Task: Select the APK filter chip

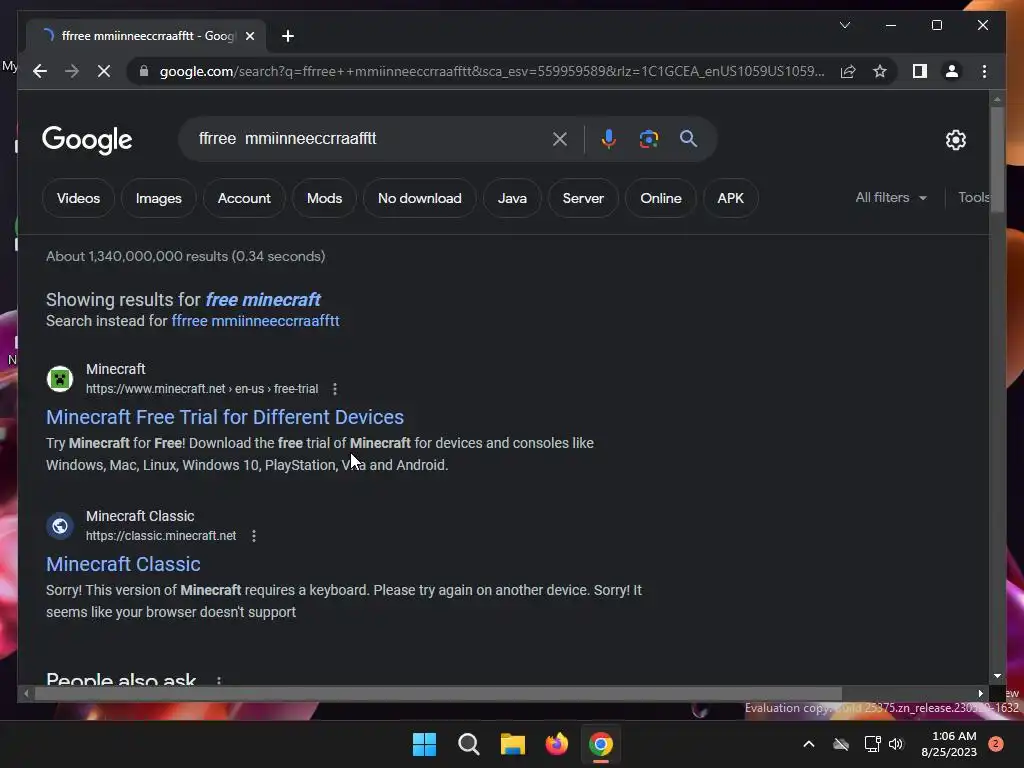Action: point(731,198)
